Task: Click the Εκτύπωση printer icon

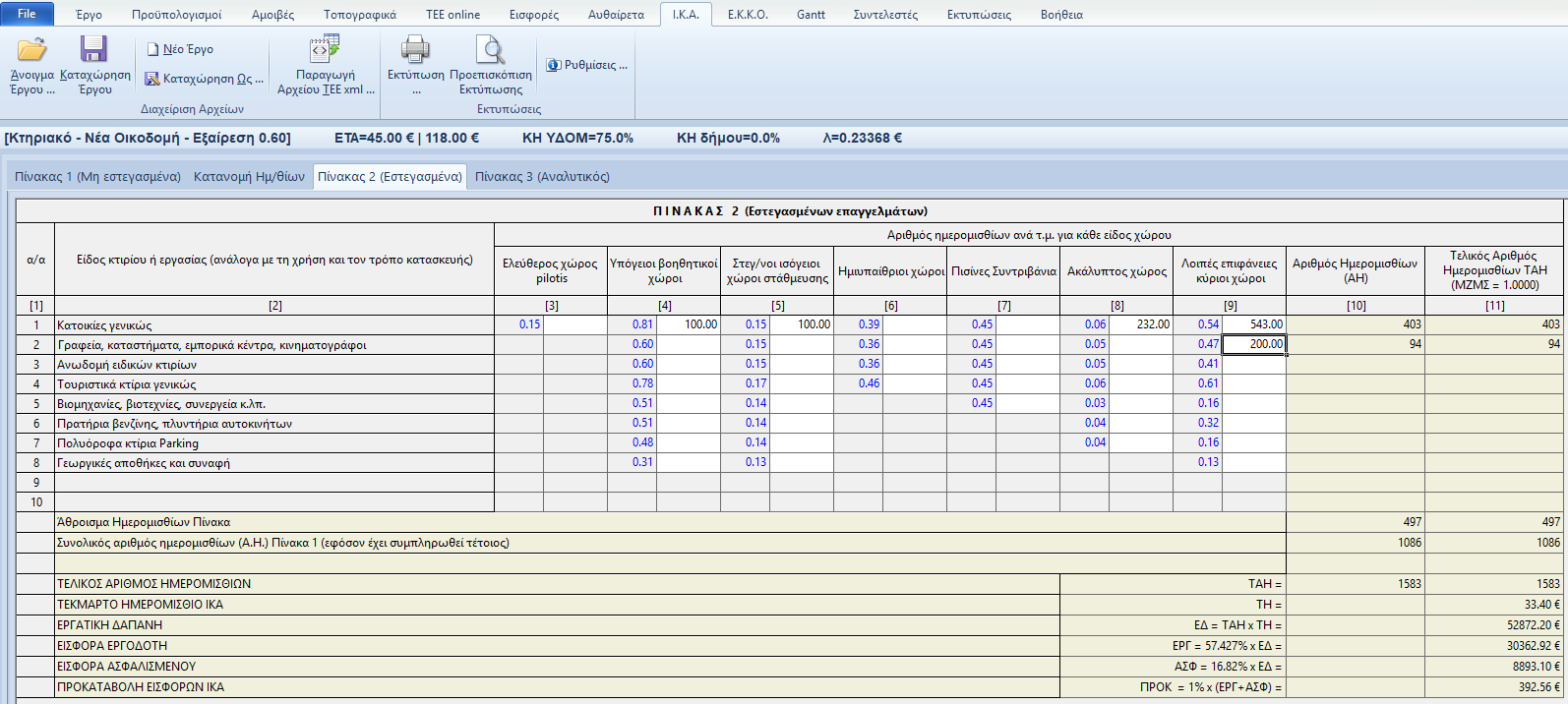Action: [415, 50]
